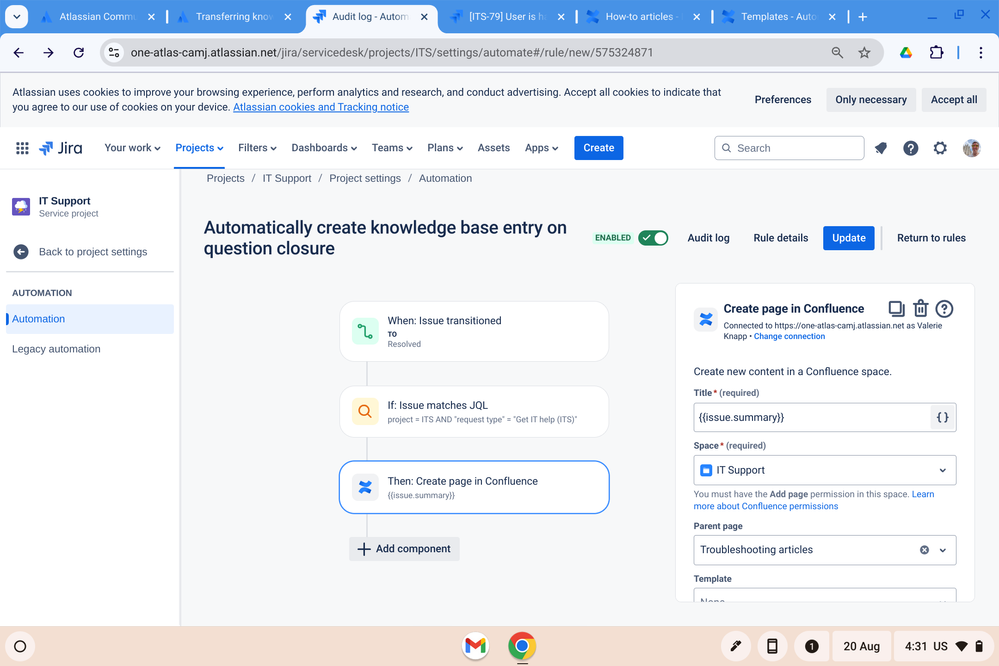Open Jira settings gear icon
This screenshot has height=666, width=999.
[940, 148]
